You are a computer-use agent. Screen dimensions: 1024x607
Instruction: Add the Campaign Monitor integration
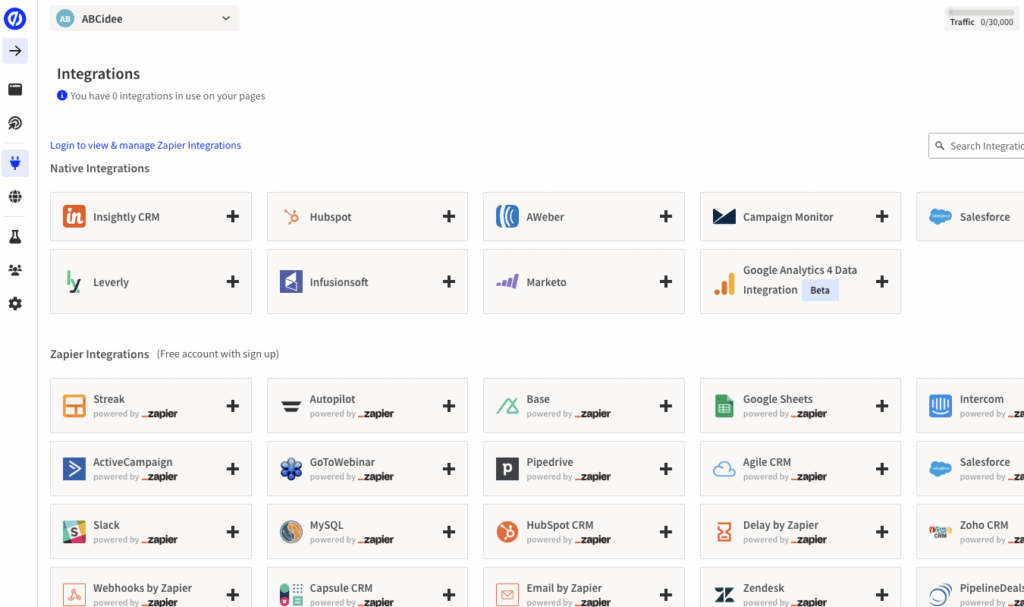pos(882,216)
